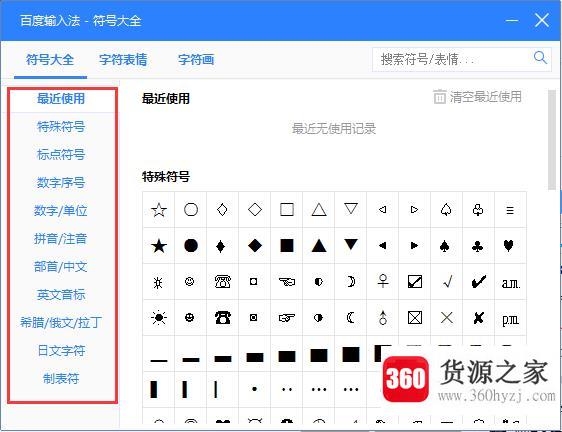The image size is (562, 432).
Task: Insert the hollow diamond symbol
Action: pos(255,210)
